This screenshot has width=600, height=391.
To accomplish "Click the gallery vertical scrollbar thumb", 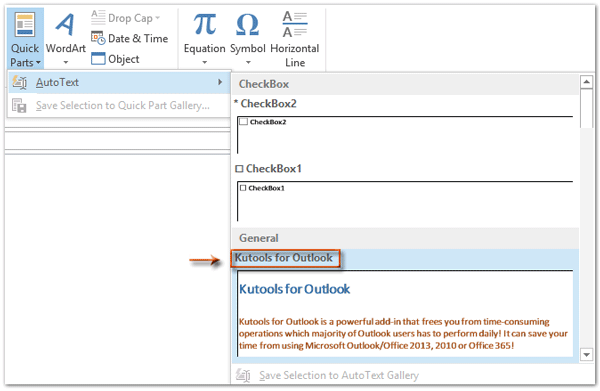I will point(586,108).
